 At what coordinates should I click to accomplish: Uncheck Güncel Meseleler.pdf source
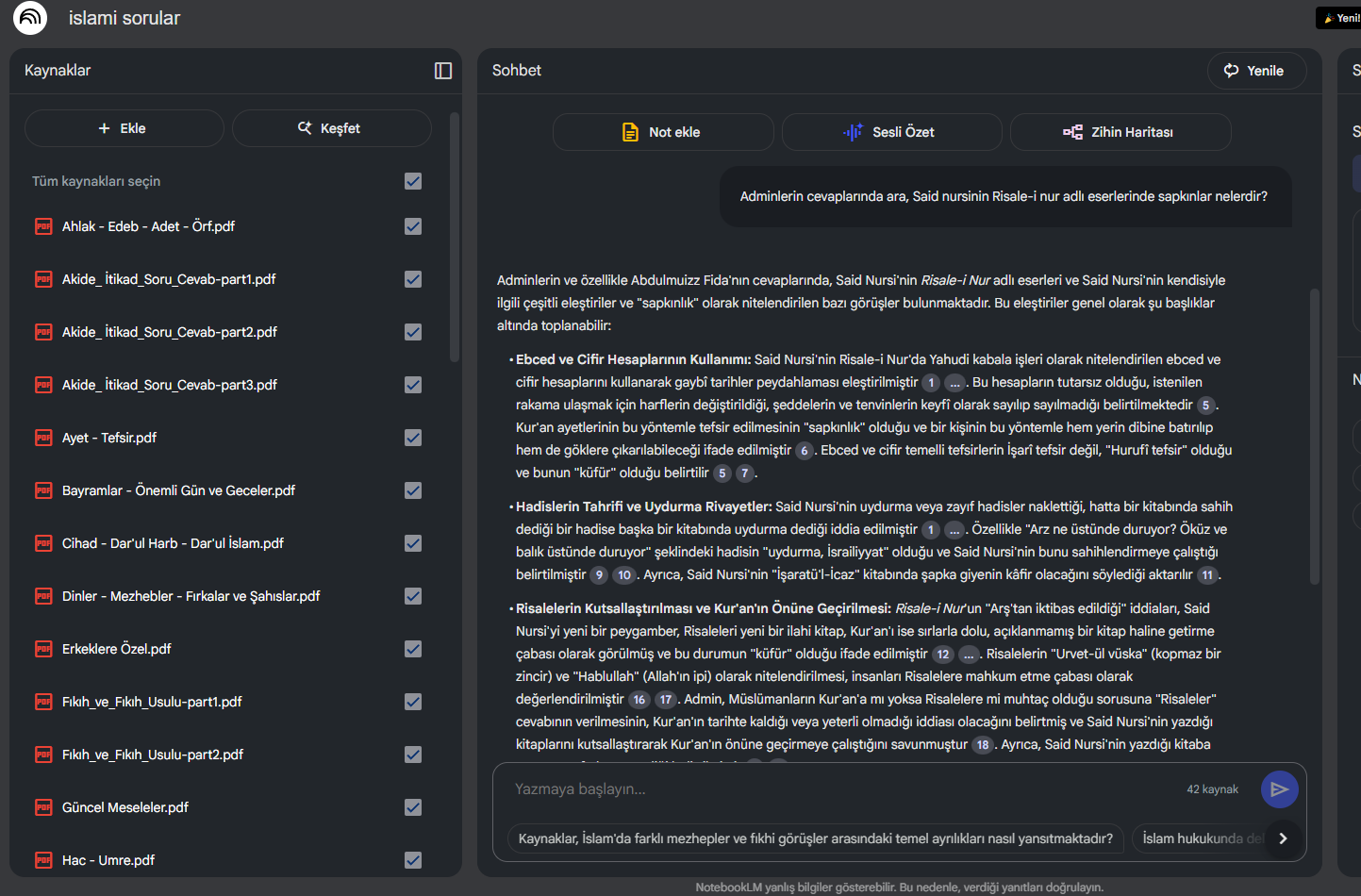pyautogui.click(x=413, y=807)
